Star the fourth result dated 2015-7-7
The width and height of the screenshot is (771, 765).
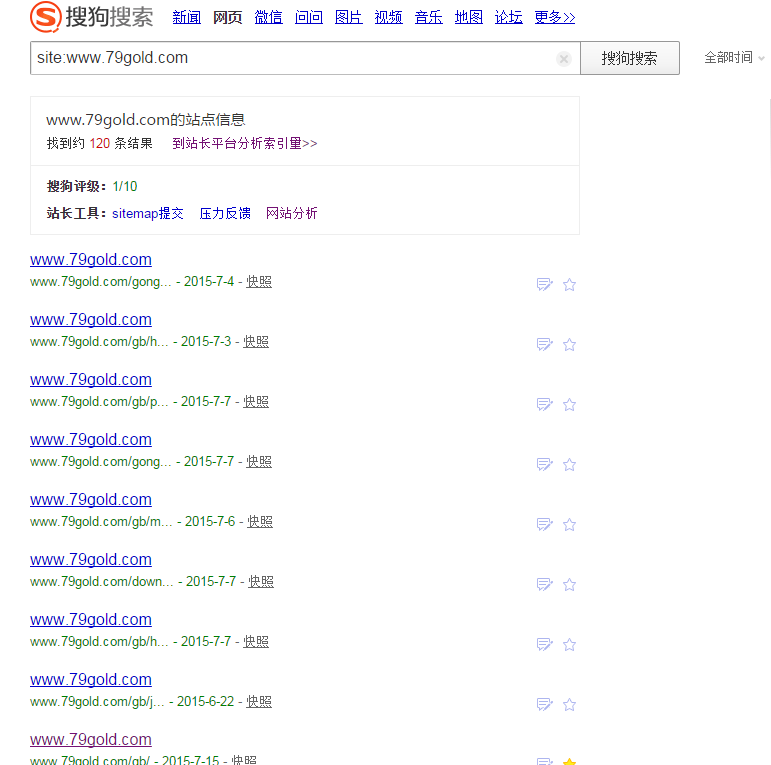[x=570, y=465]
